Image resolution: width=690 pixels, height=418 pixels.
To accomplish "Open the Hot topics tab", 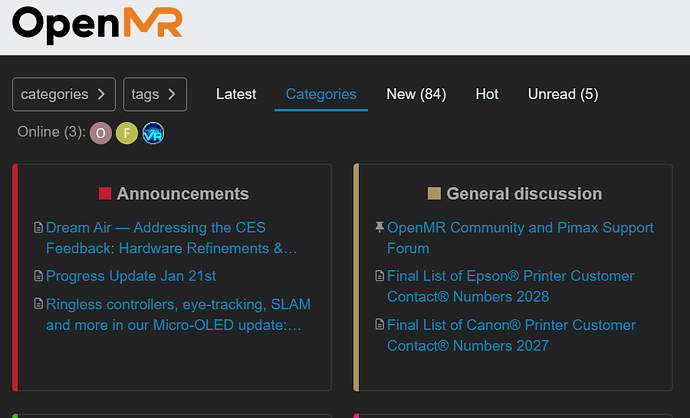I will coord(487,94).
